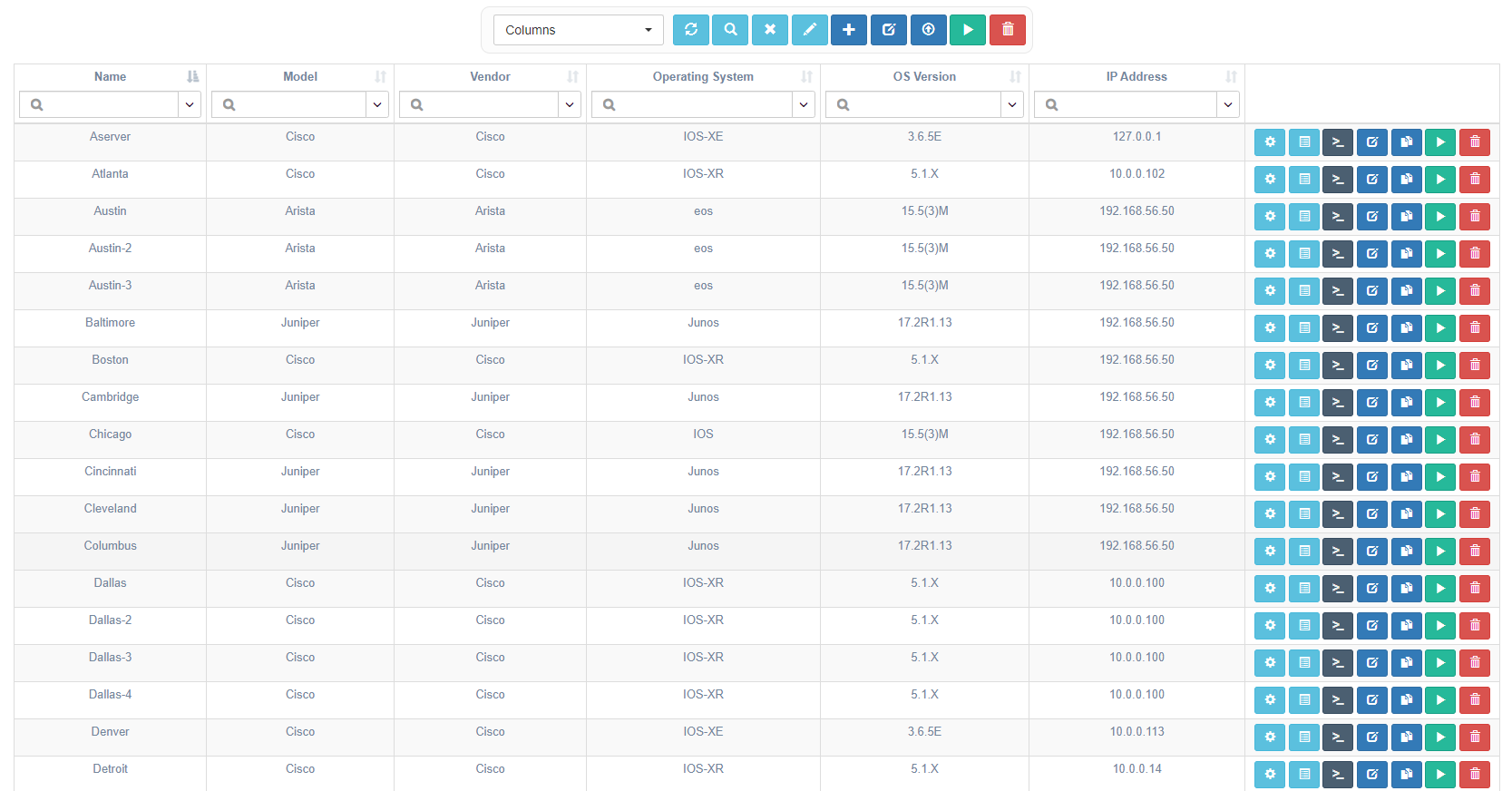Sort table by the Name column
This screenshot has width=1512, height=791.
point(192,77)
